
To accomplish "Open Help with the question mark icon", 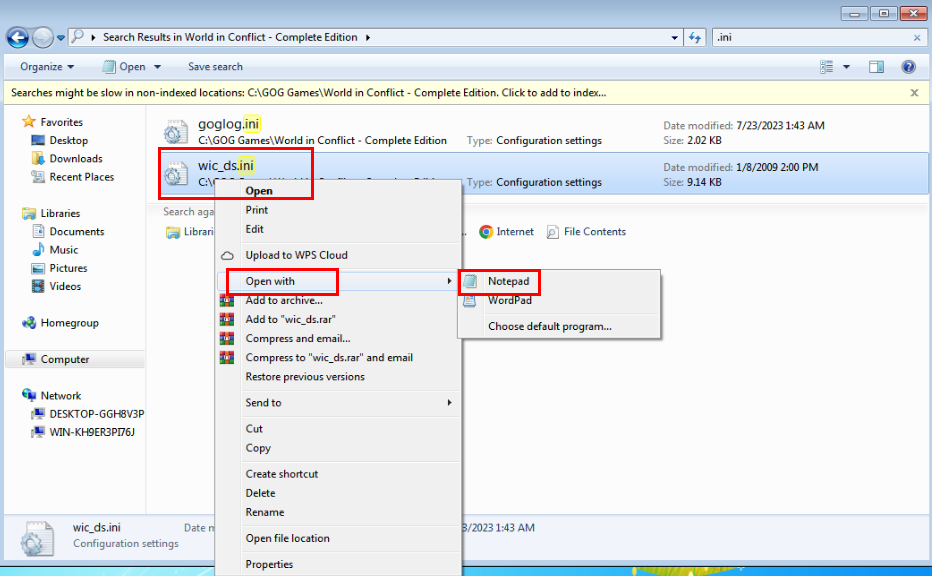I will 908,67.
